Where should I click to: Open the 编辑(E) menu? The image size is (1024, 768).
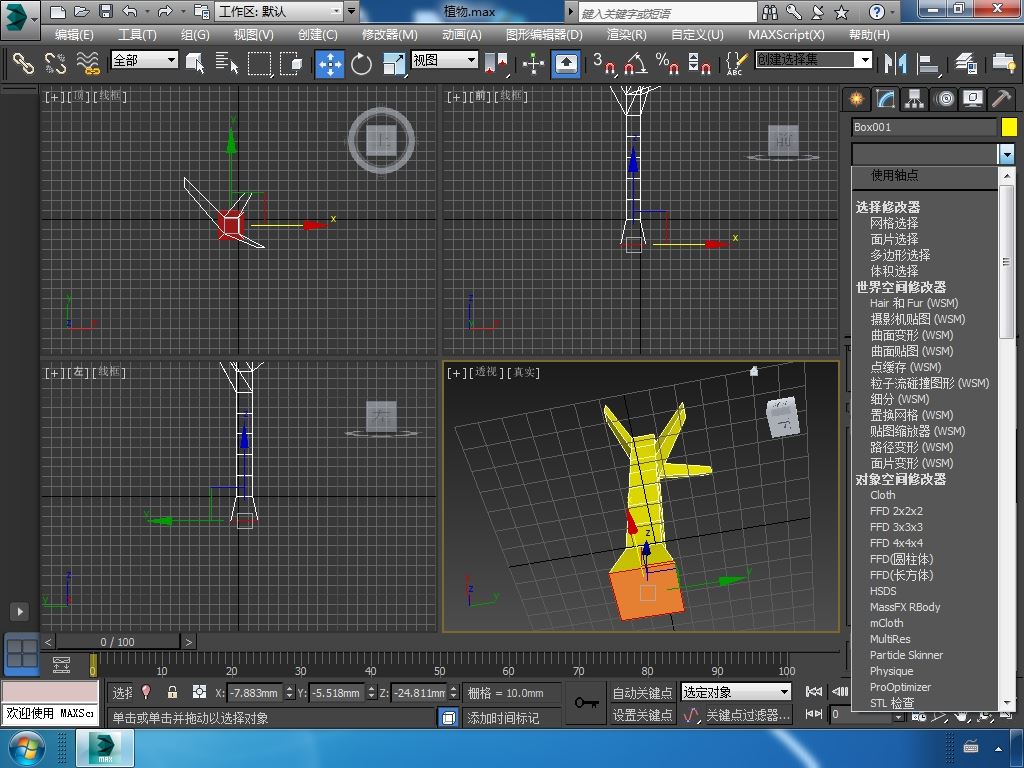pos(74,35)
